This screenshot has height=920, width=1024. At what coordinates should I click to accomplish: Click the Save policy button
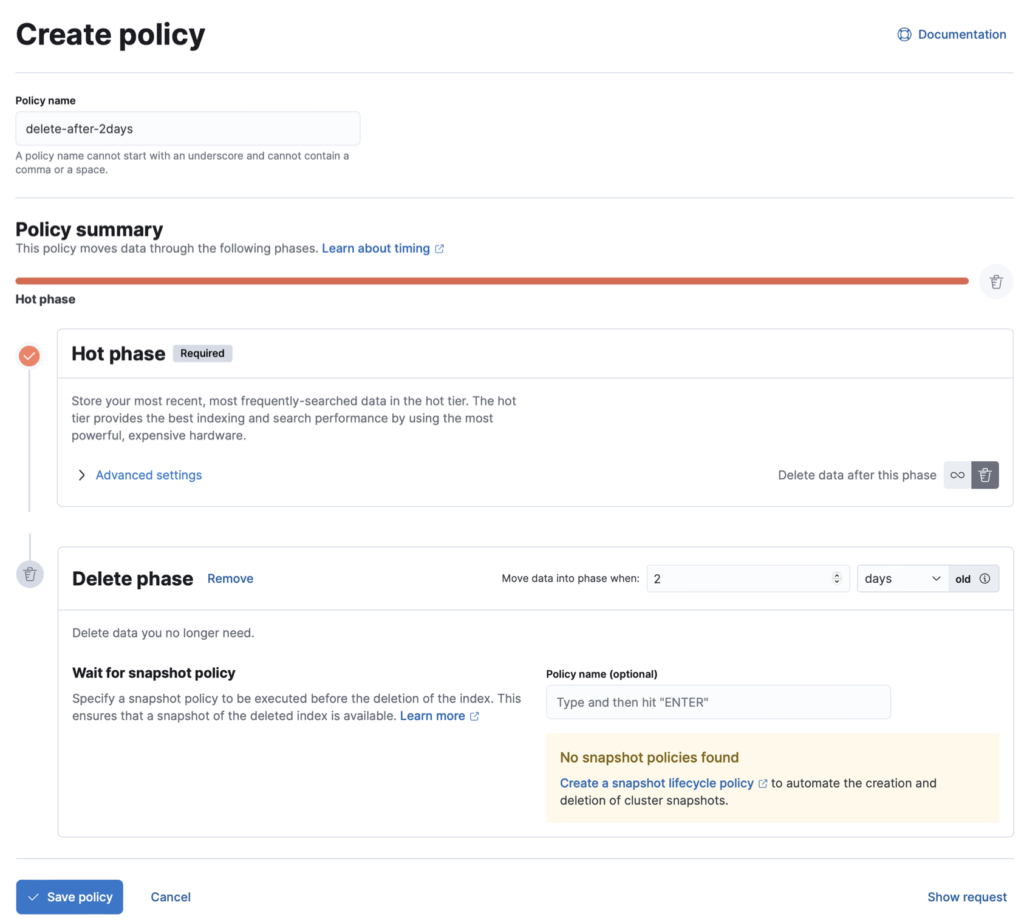[69, 896]
